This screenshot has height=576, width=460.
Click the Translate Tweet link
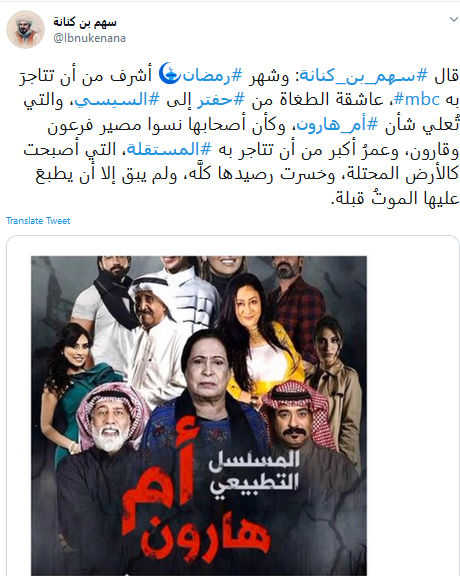pos(38,221)
